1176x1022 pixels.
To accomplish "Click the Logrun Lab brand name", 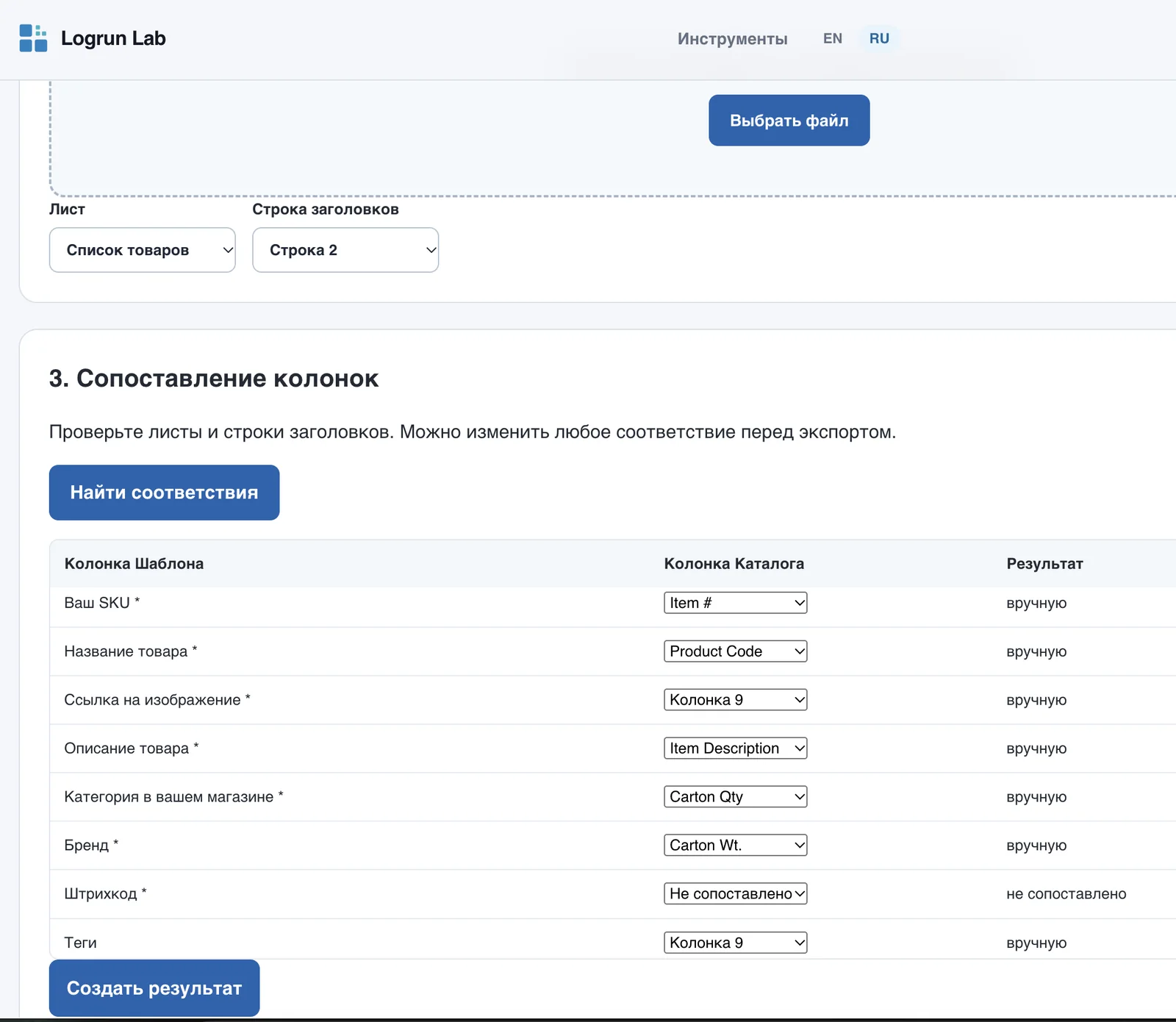I will click(x=113, y=38).
